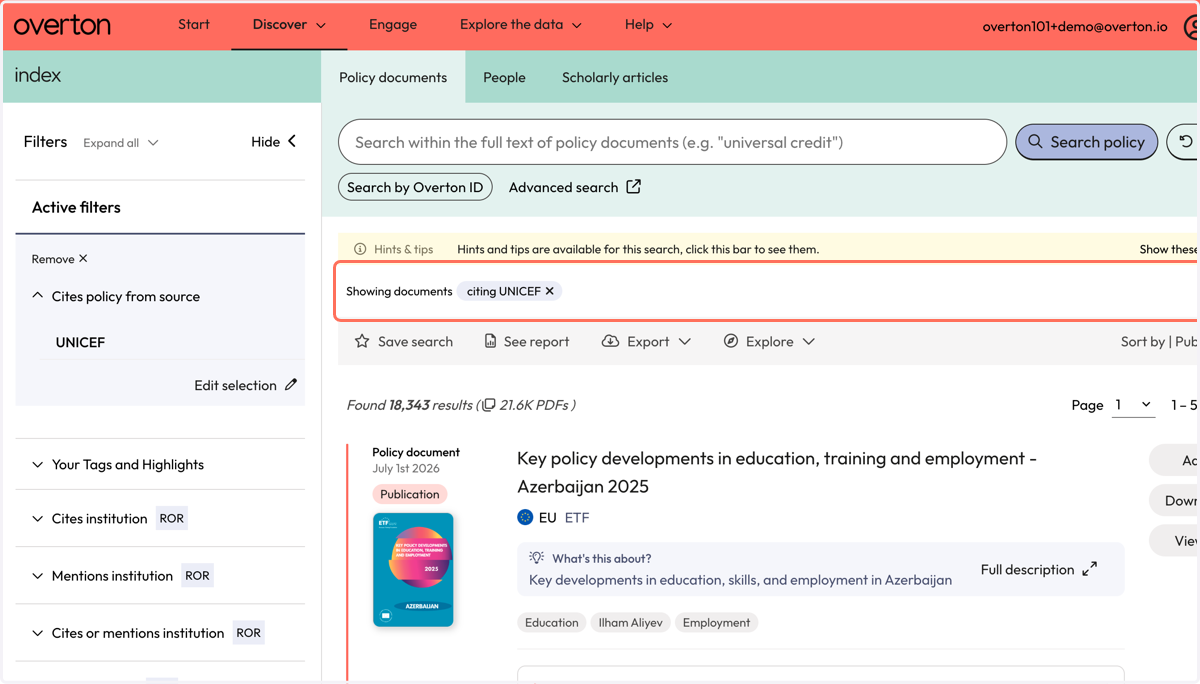Viewport: 1200px width, 684px height.
Task: Click the Education topic tag
Action: [552, 623]
